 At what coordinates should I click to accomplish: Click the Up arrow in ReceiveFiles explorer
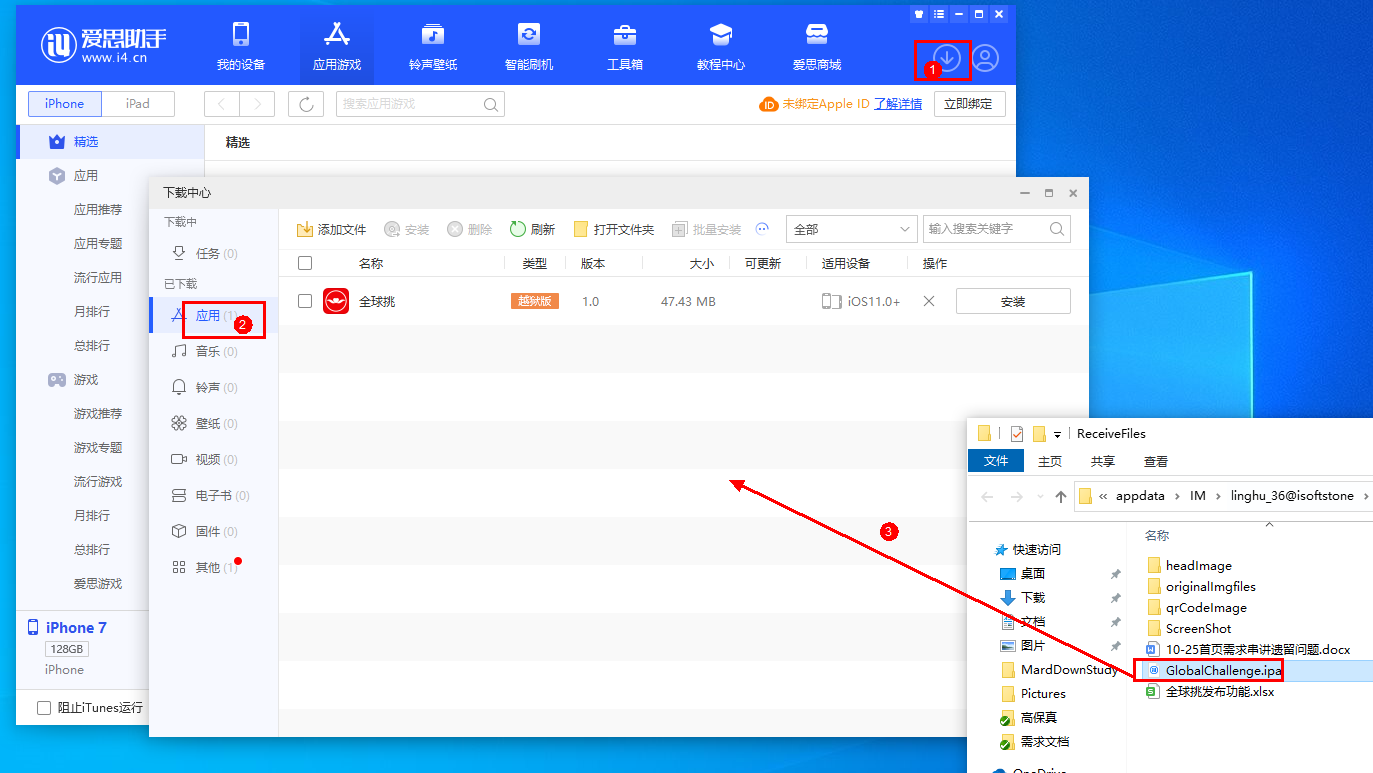point(1061,497)
